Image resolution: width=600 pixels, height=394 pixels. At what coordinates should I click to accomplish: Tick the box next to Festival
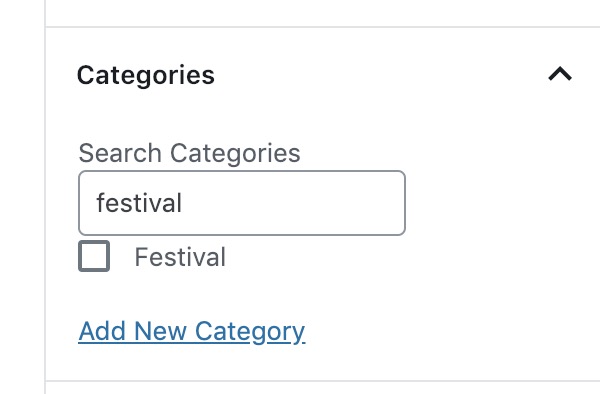coord(94,256)
